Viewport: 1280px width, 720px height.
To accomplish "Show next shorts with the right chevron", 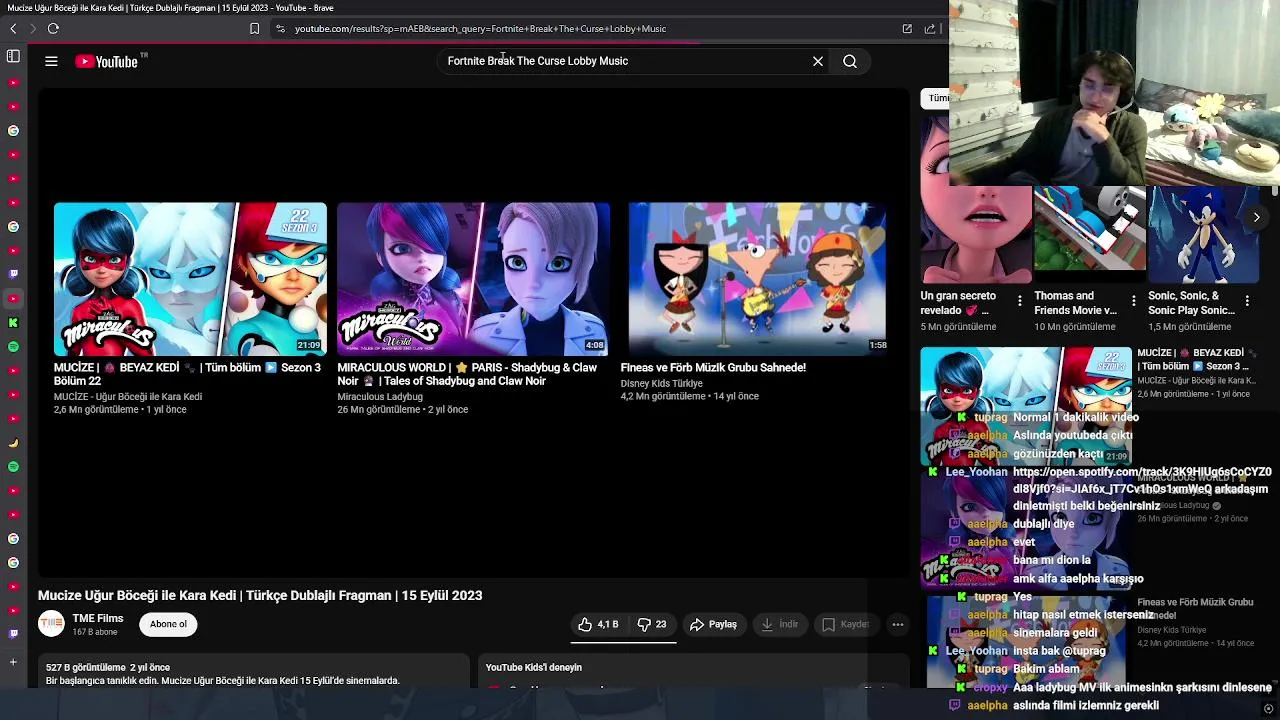I will (1257, 217).
